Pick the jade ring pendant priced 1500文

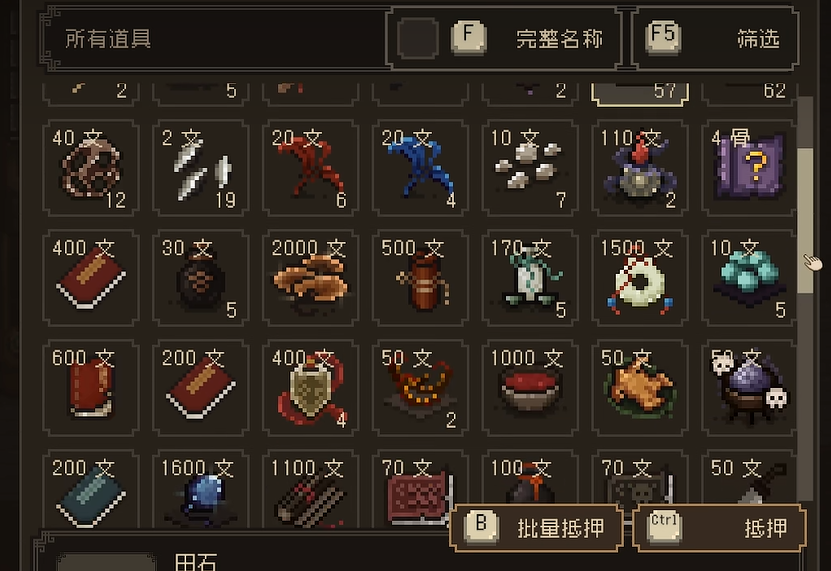point(640,278)
